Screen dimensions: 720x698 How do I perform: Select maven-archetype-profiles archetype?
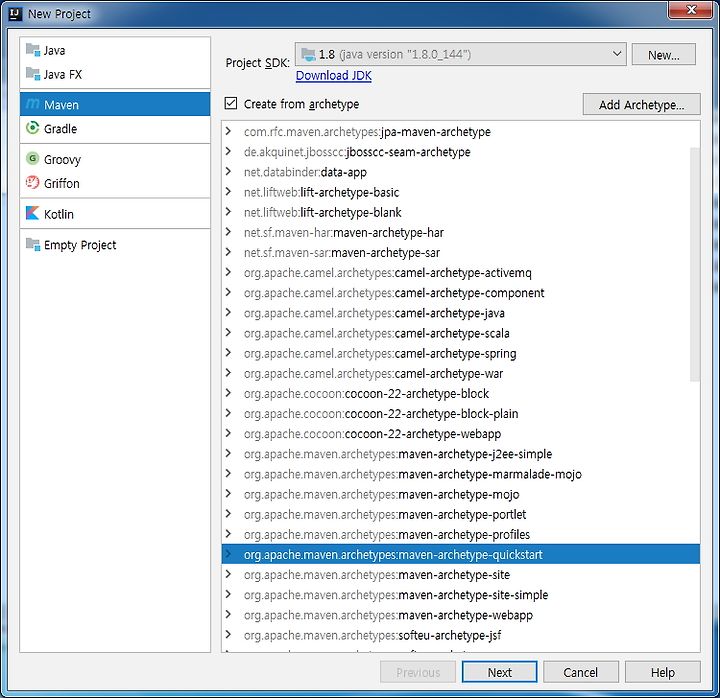pyautogui.click(x=461, y=535)
